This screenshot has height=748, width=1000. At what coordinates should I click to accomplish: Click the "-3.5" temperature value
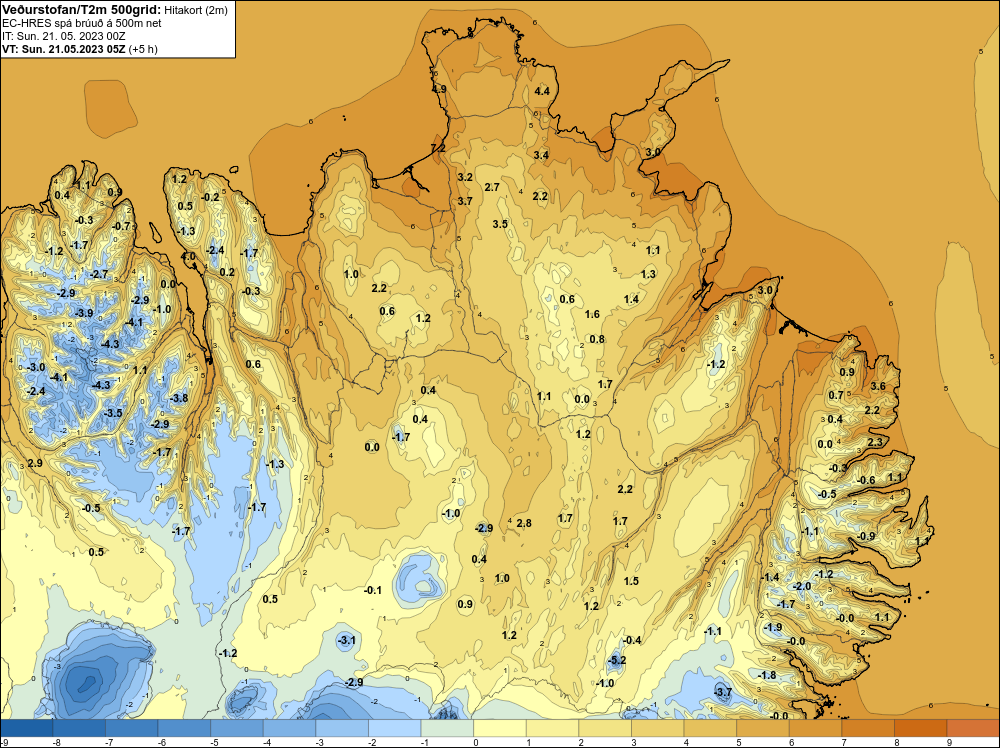112,413
